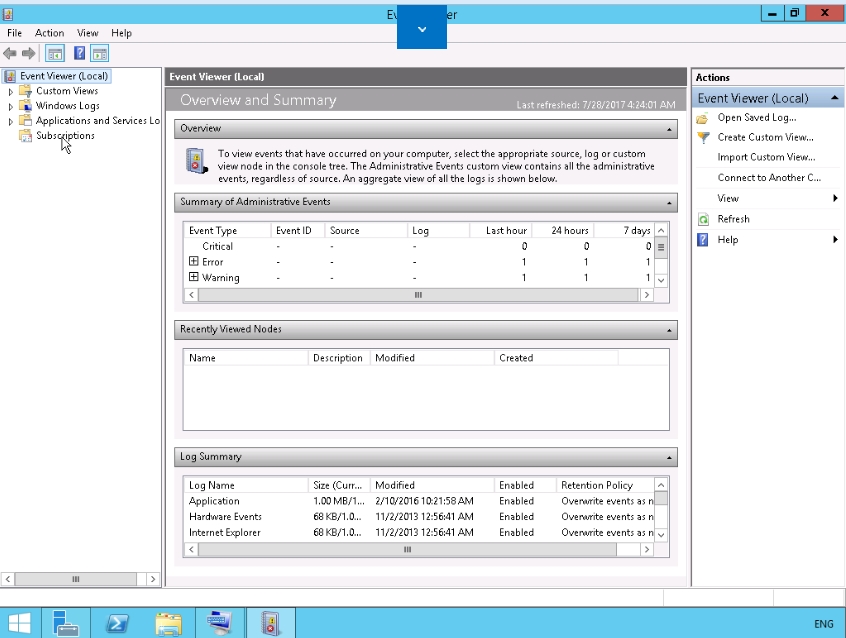Click the Windows Logs folder icon
The height and width of the screenshot is (638, 846).
[25, 105]
